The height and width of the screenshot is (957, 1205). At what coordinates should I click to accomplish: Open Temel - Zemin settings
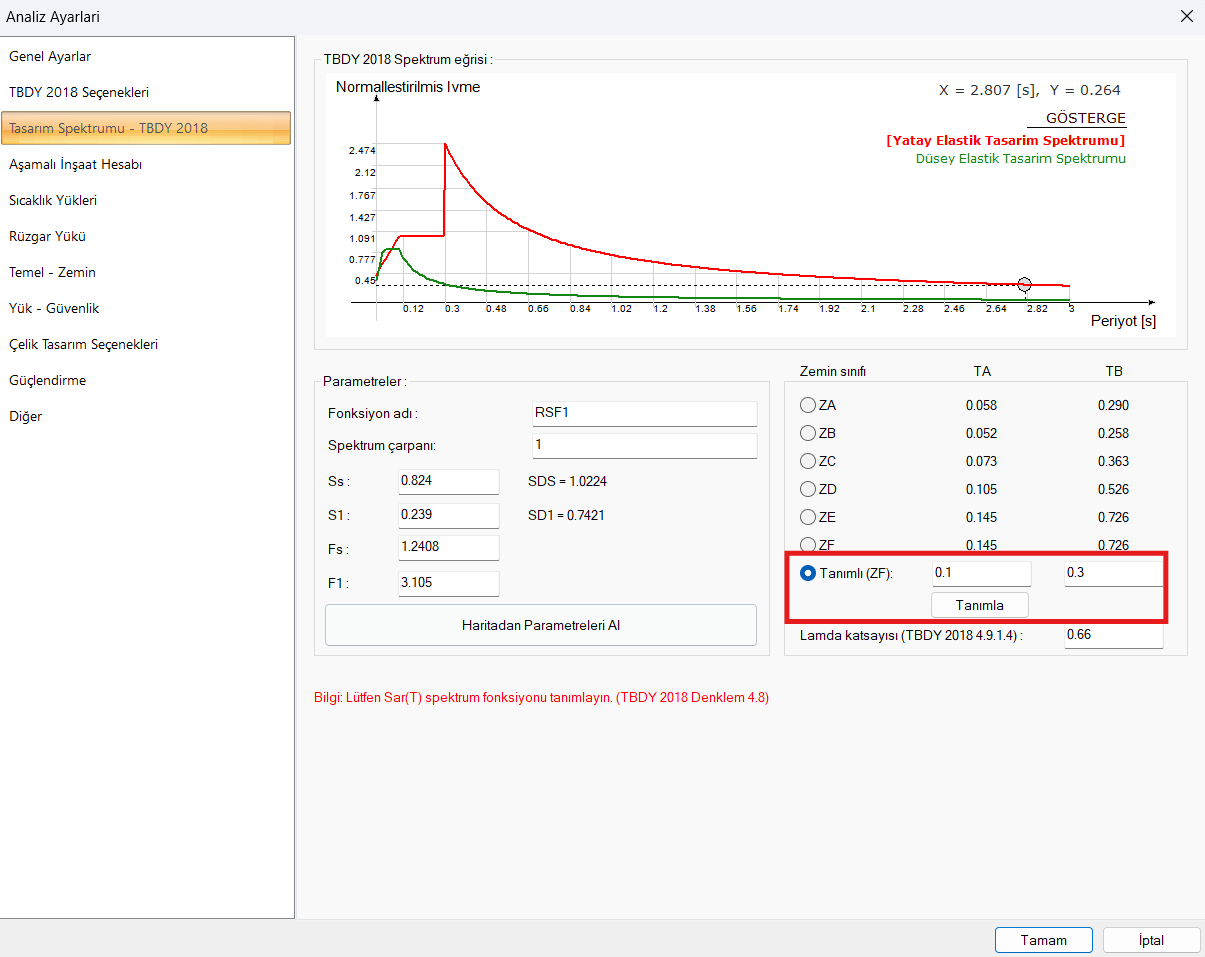pyautogui.click(x=52, y=272)
